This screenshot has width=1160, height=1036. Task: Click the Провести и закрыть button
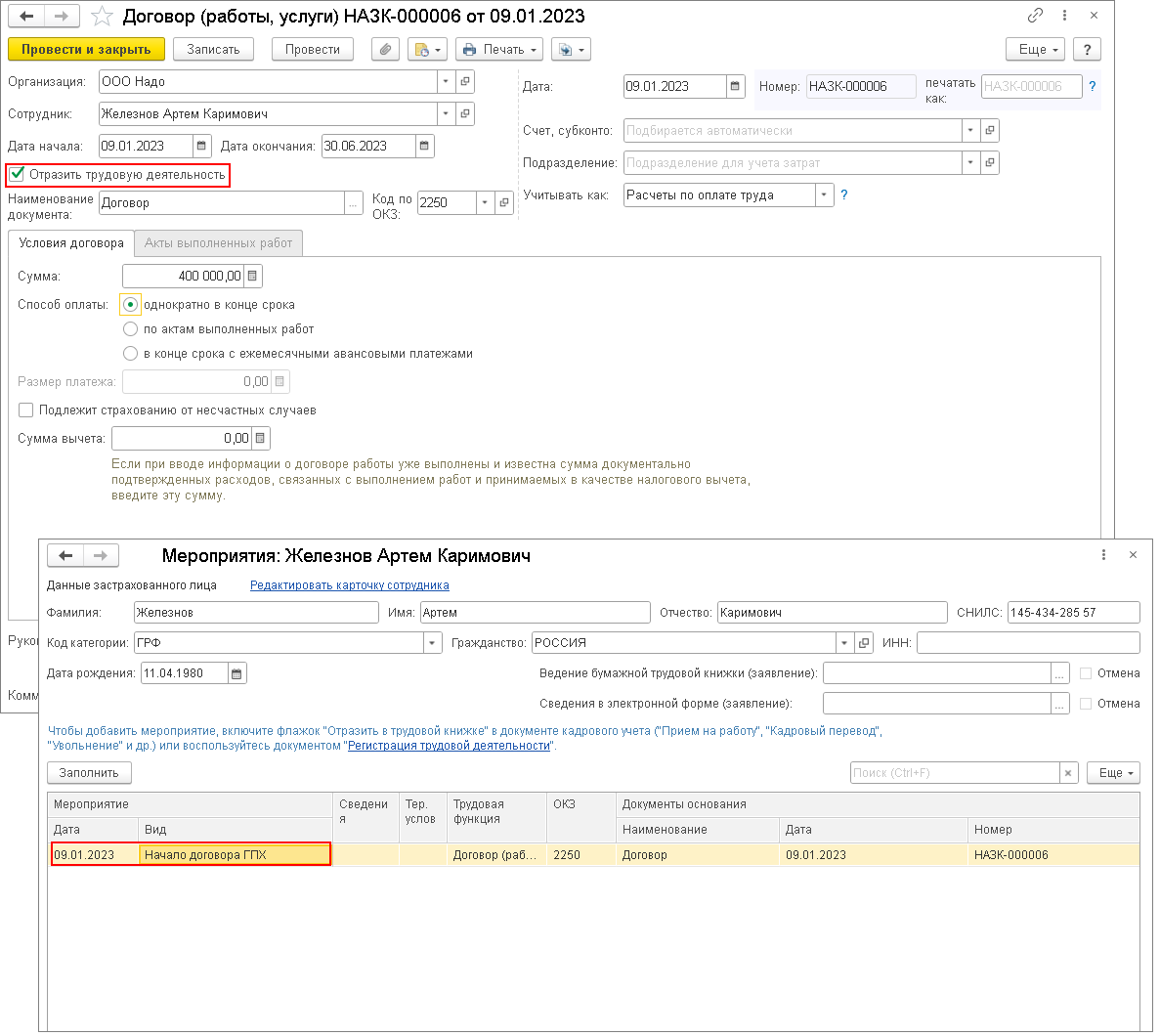pyautogui.click(x=86, y=50)
